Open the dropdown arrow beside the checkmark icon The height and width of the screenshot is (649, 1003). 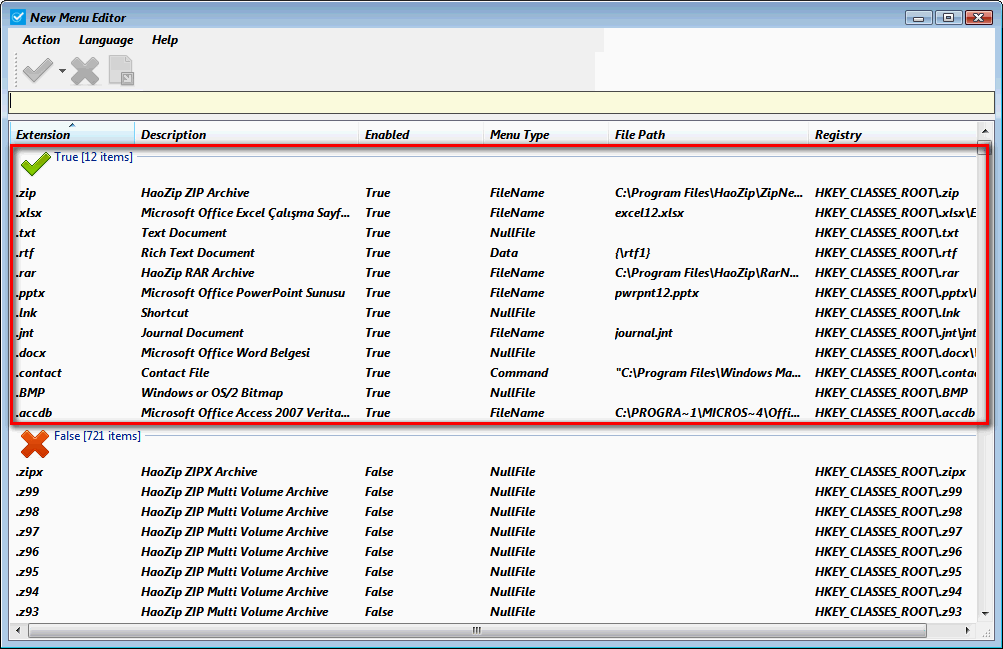click(x=62, y=71)
